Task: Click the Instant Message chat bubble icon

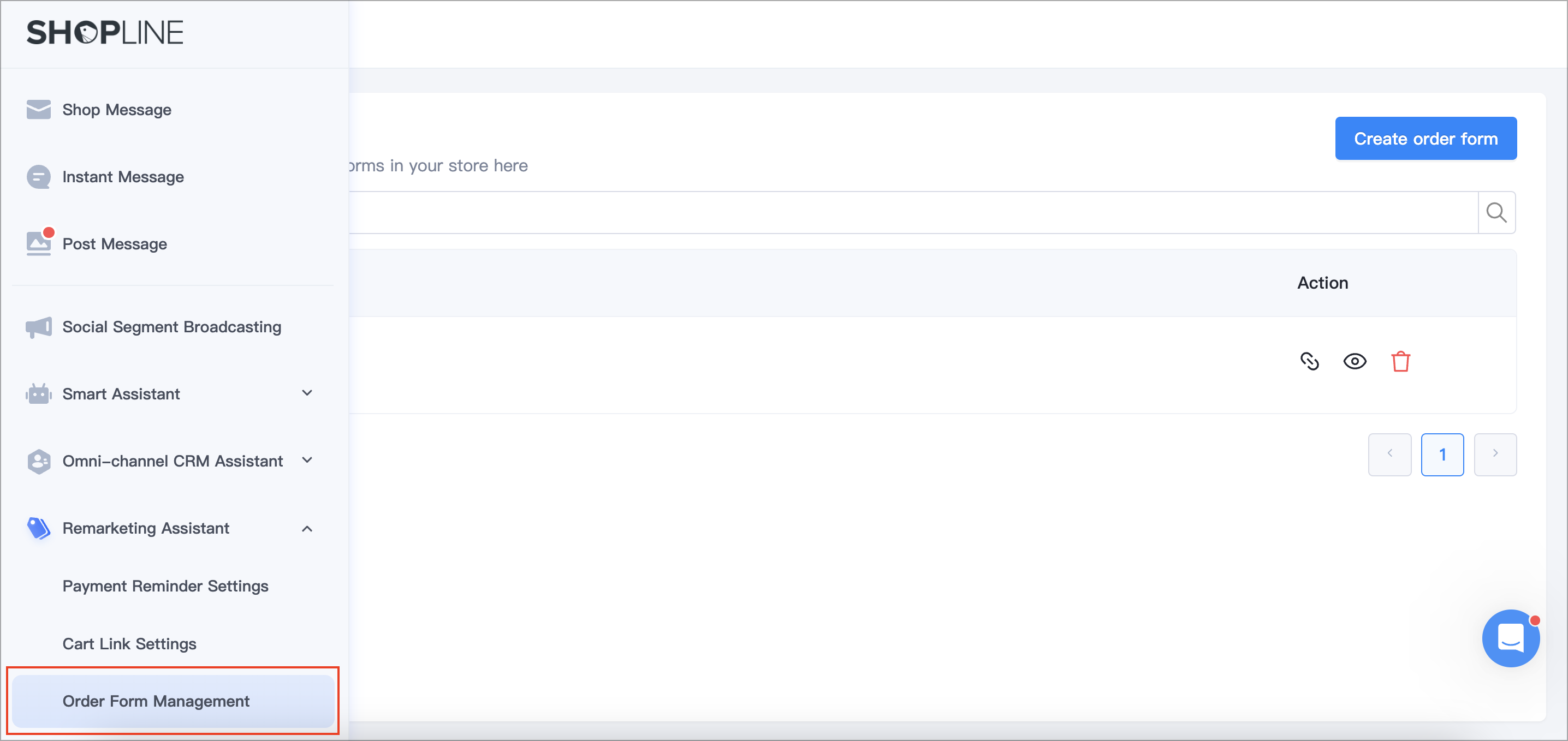Action: click(38, 176)
